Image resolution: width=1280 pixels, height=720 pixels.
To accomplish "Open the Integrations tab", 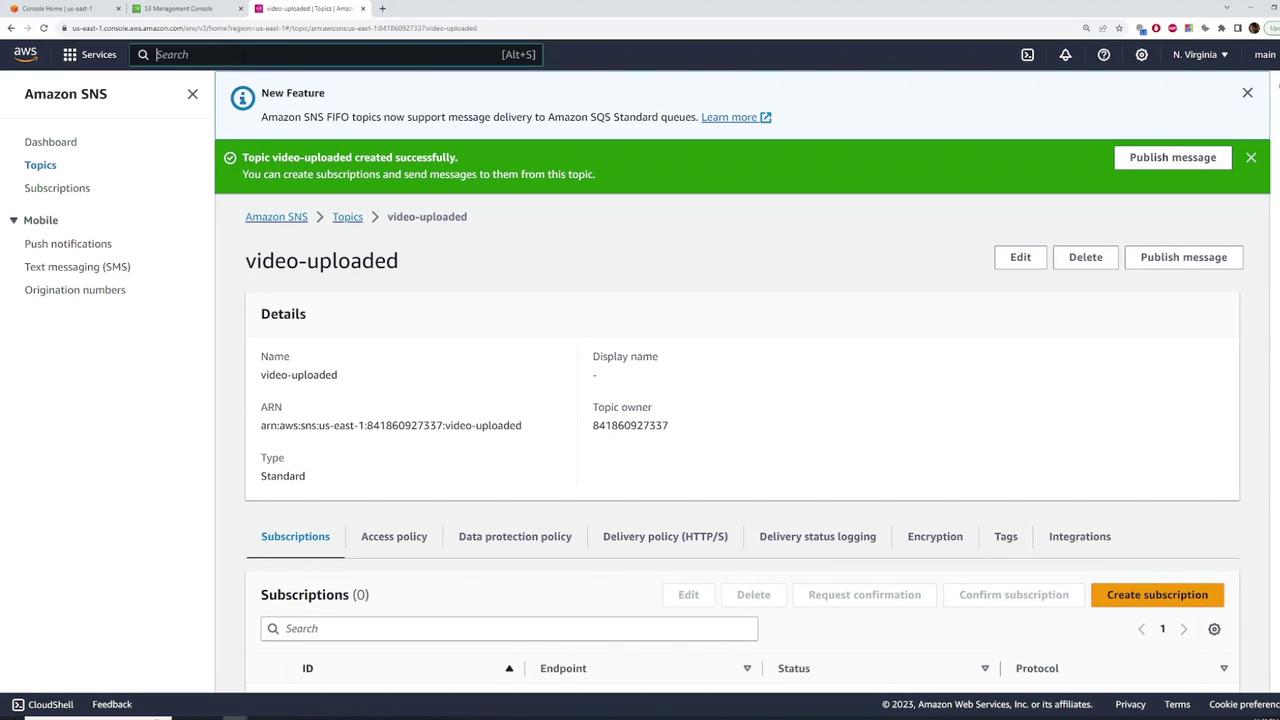I will (1080, 537).
